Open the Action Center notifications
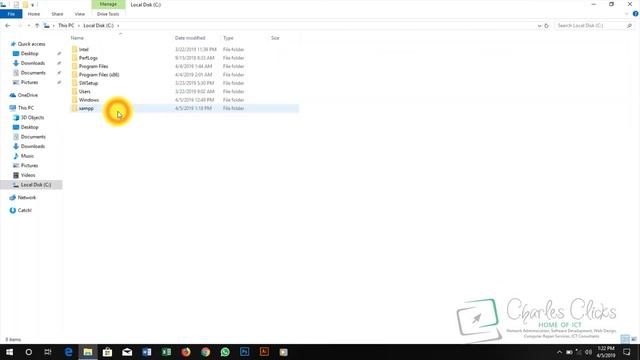Screen dimensions: 640x360 pos(627,352)
